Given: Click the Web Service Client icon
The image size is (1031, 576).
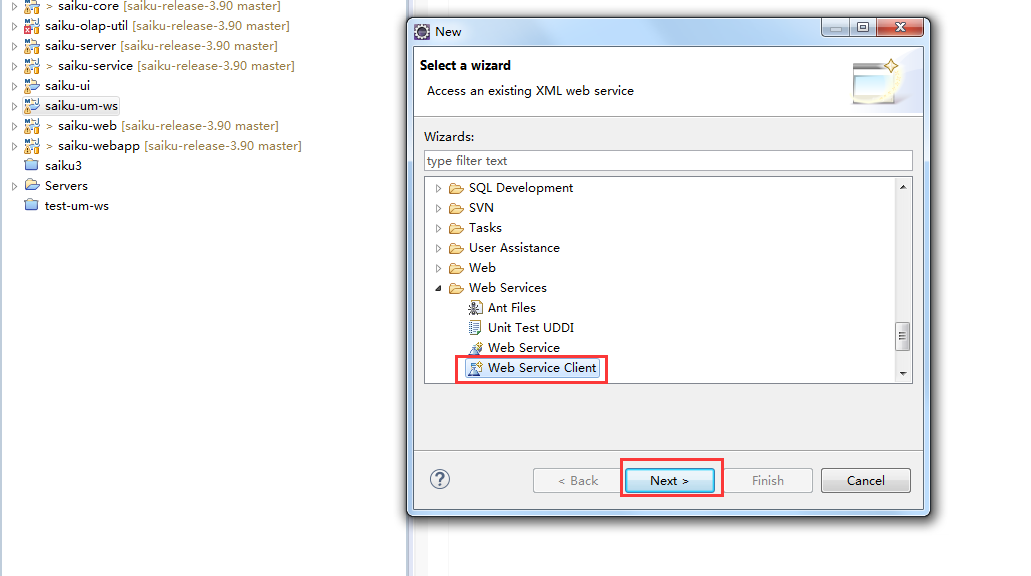Looking at the screenshot, I should 475,368.
